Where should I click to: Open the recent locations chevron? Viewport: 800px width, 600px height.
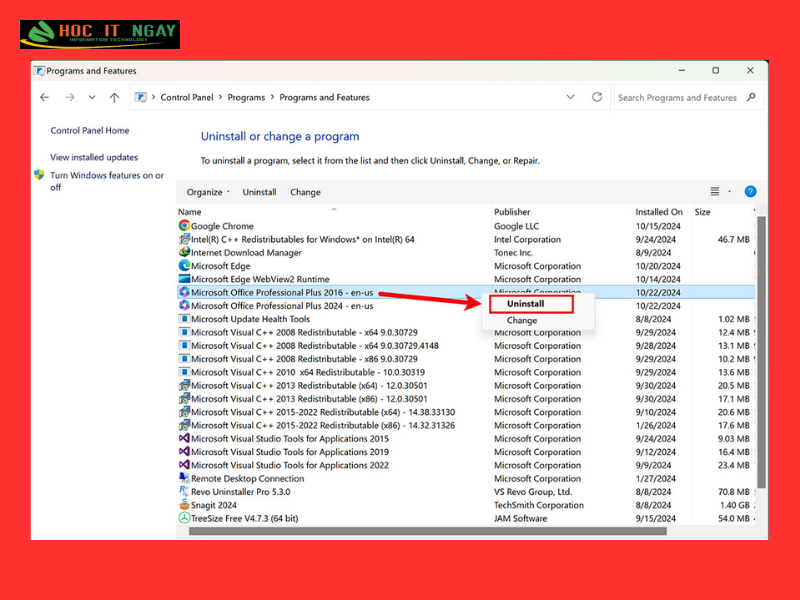point(92,97)
